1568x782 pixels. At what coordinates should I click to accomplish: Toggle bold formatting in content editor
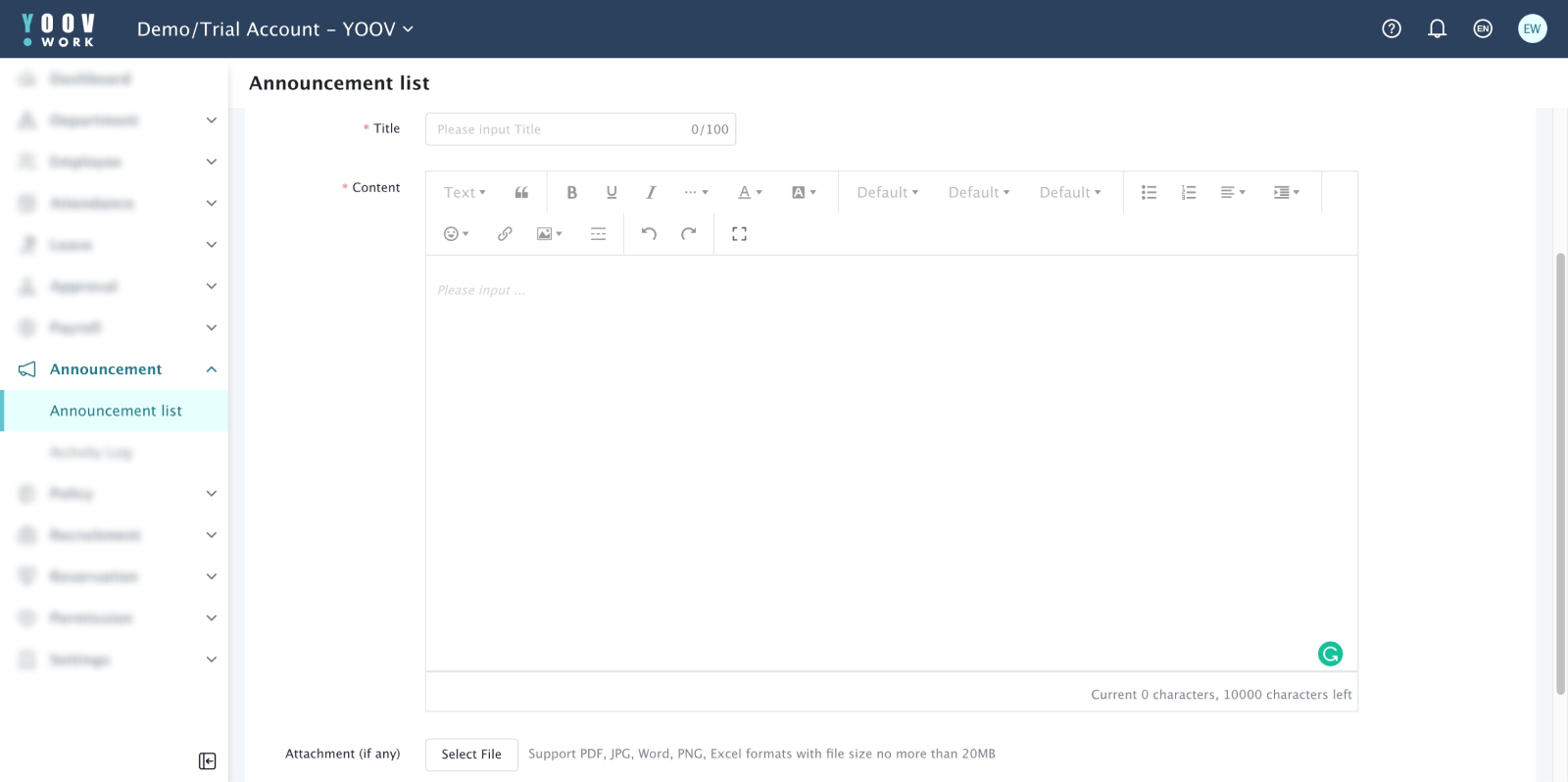(x=572, y=193)
